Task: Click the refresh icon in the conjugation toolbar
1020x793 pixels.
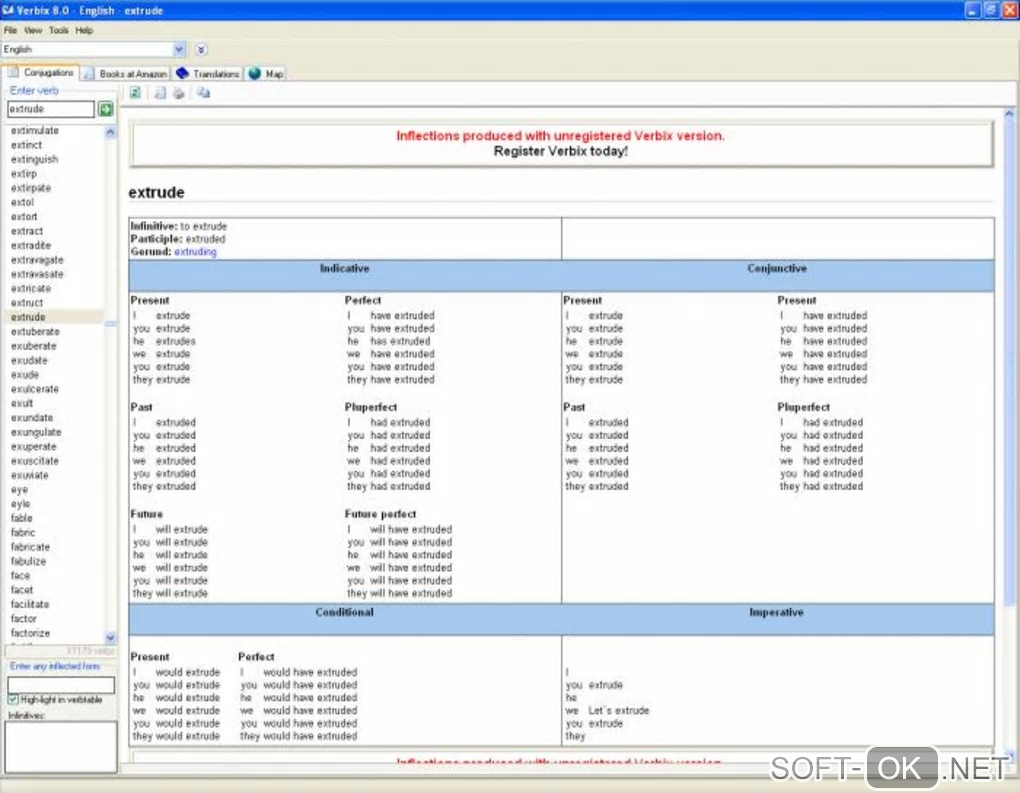Action: [x=135, y=93]
